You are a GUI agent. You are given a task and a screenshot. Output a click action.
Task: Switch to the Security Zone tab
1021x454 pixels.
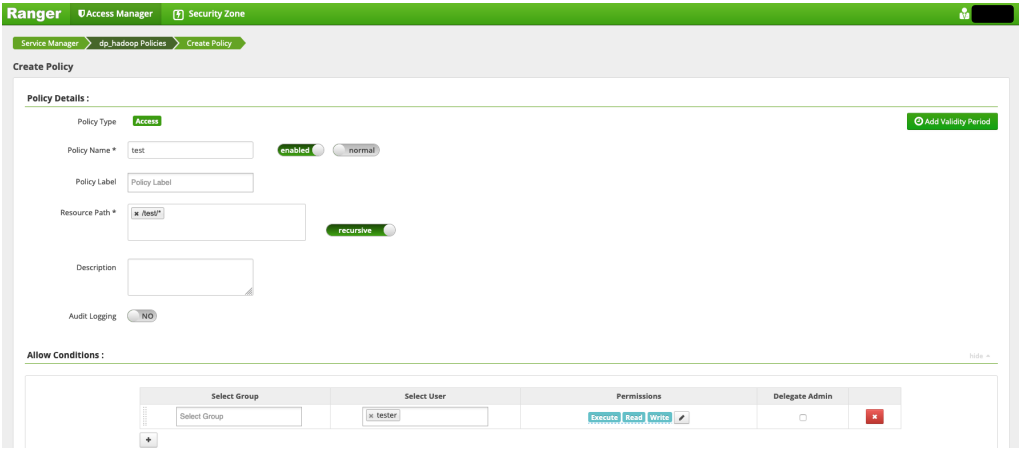(209, 14)
